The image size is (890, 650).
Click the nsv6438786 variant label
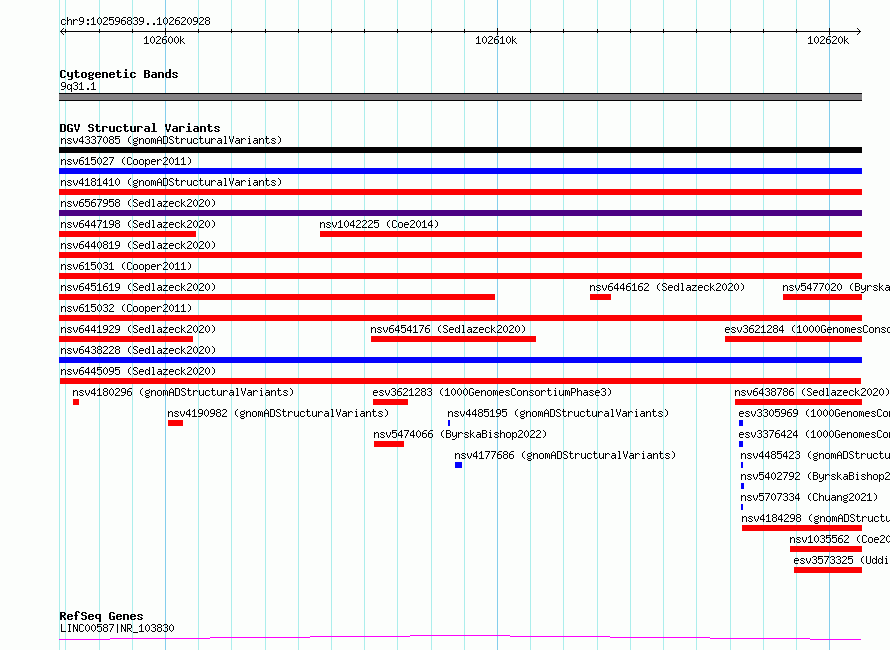(812, 392)
